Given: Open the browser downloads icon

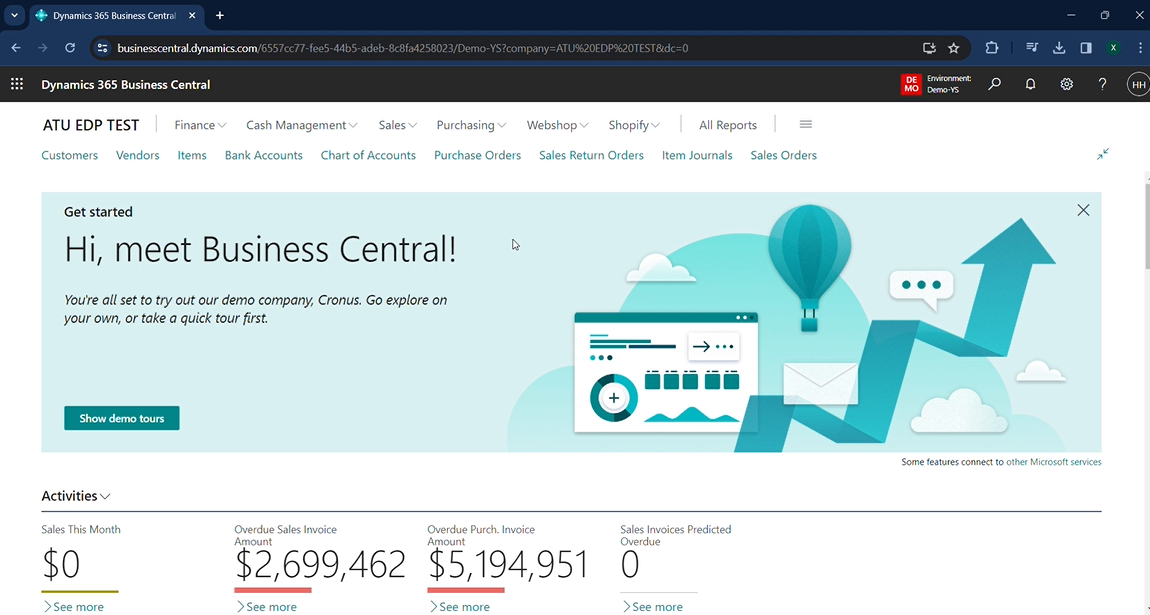Looking at the screenshot, I should (x=1059, y=48).
